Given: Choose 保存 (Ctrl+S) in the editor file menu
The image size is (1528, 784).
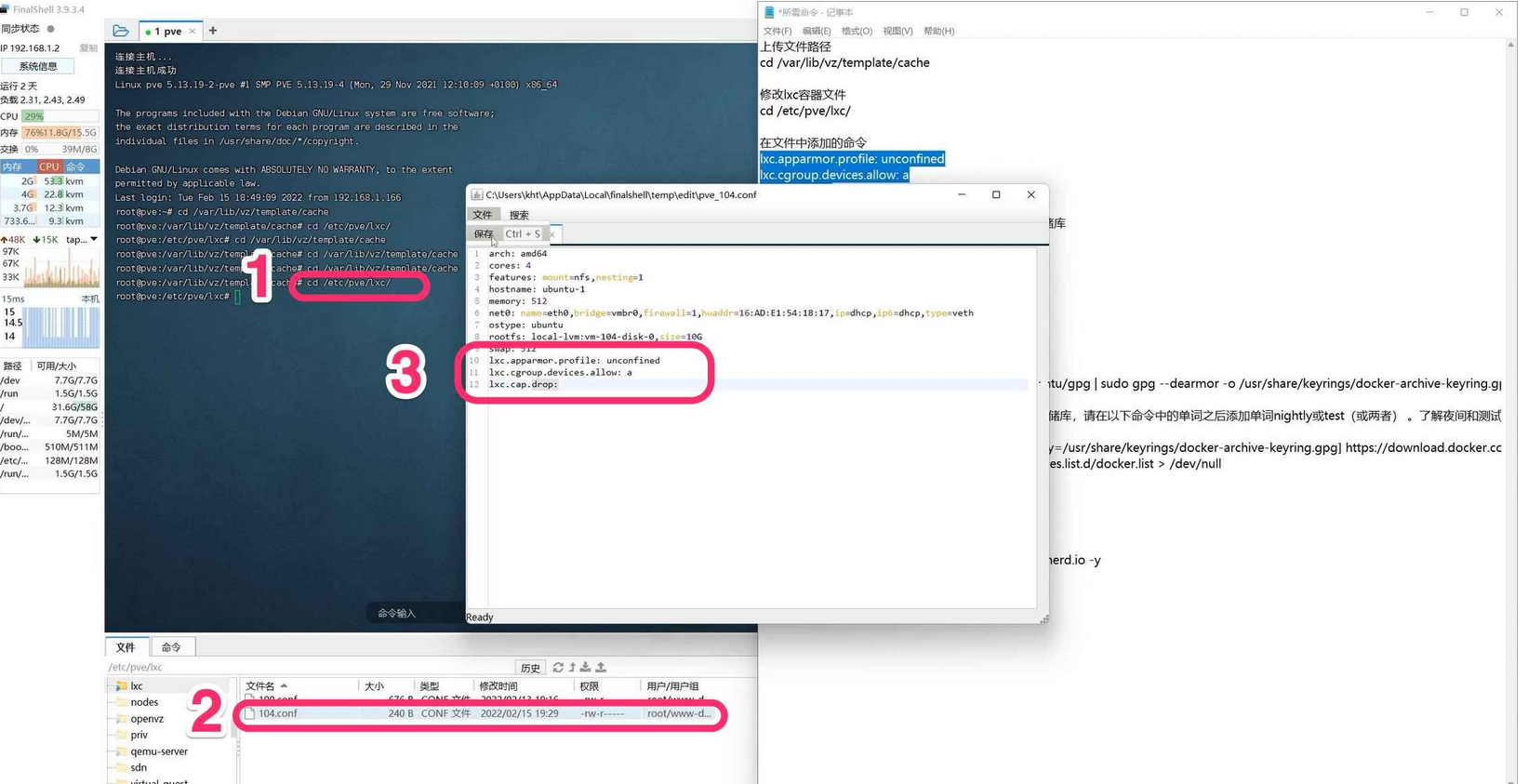Looking at the screenshot, I should tap(507, 234).
